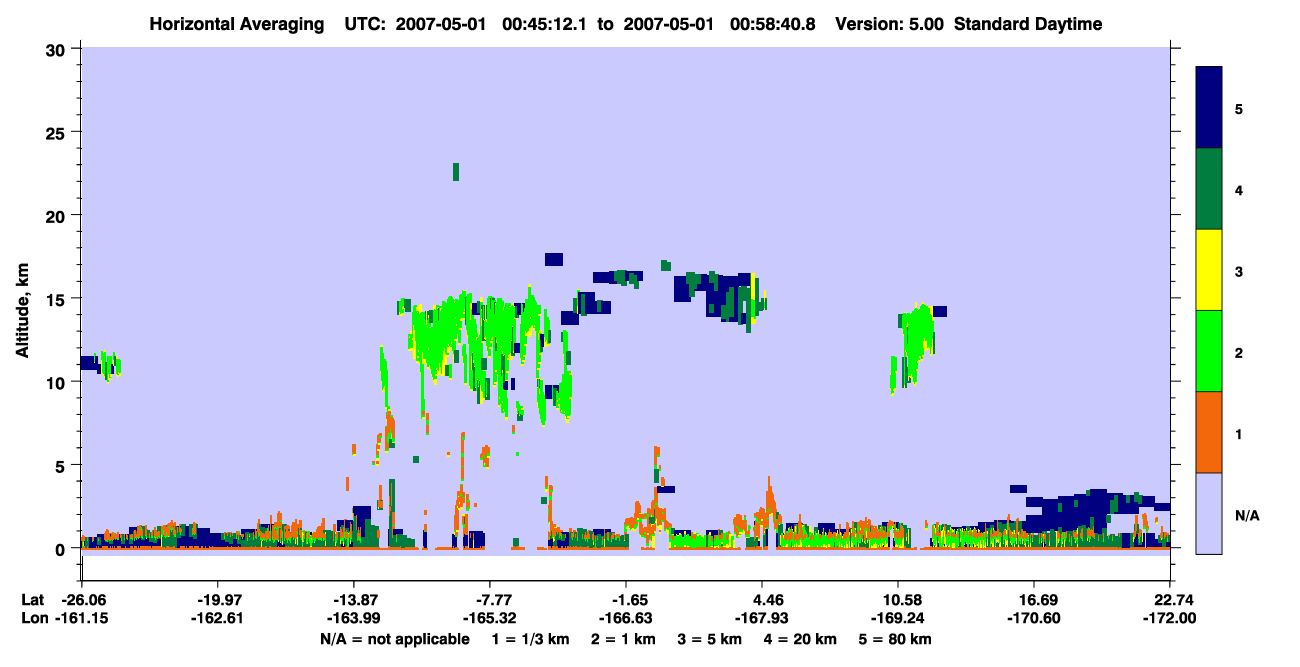Screen dimensions: 1300x667
Task: Click the latitude value -13.87
Action: 354,600
